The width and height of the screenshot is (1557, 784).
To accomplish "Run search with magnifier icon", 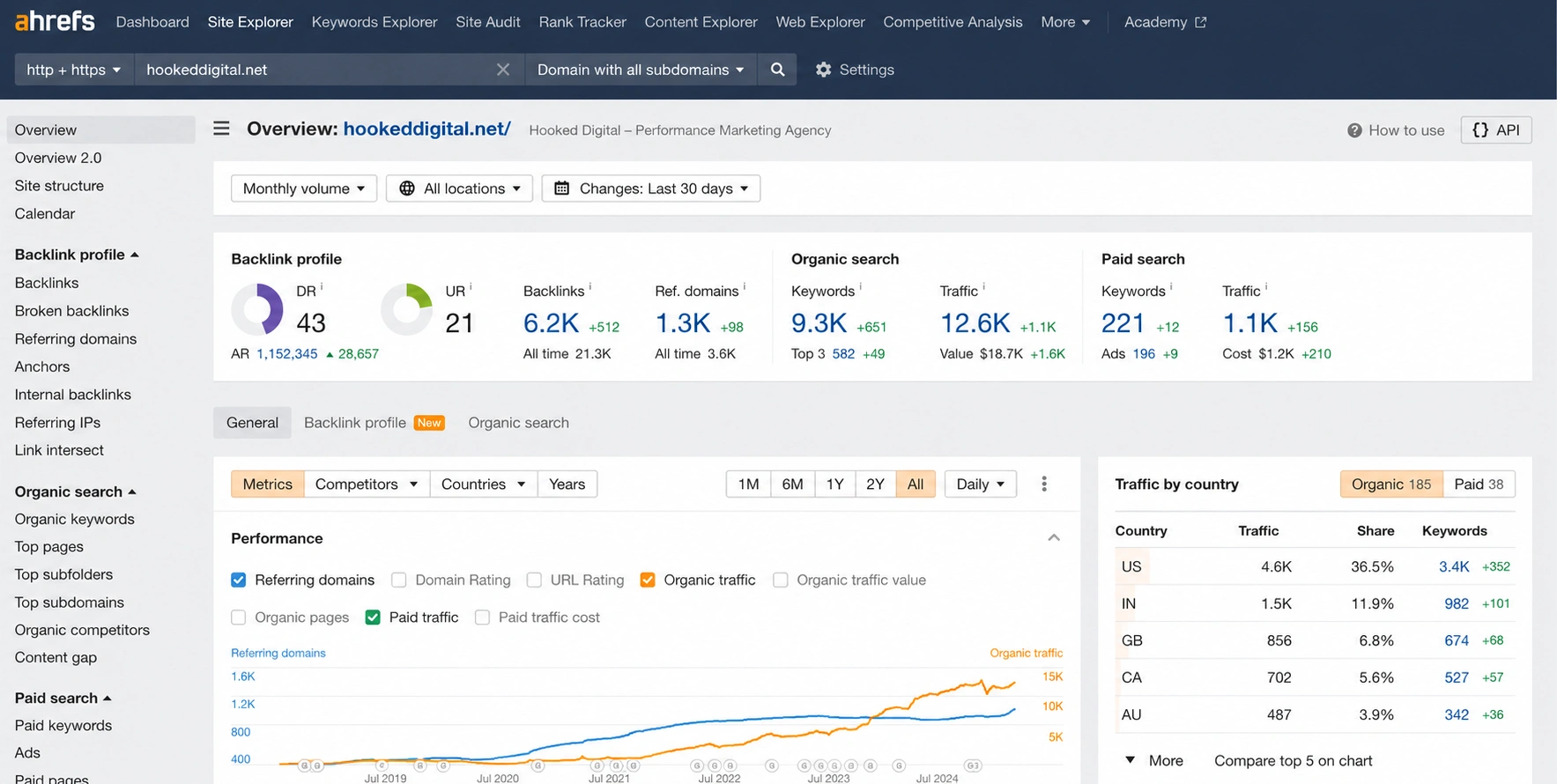I will (777, 70).
